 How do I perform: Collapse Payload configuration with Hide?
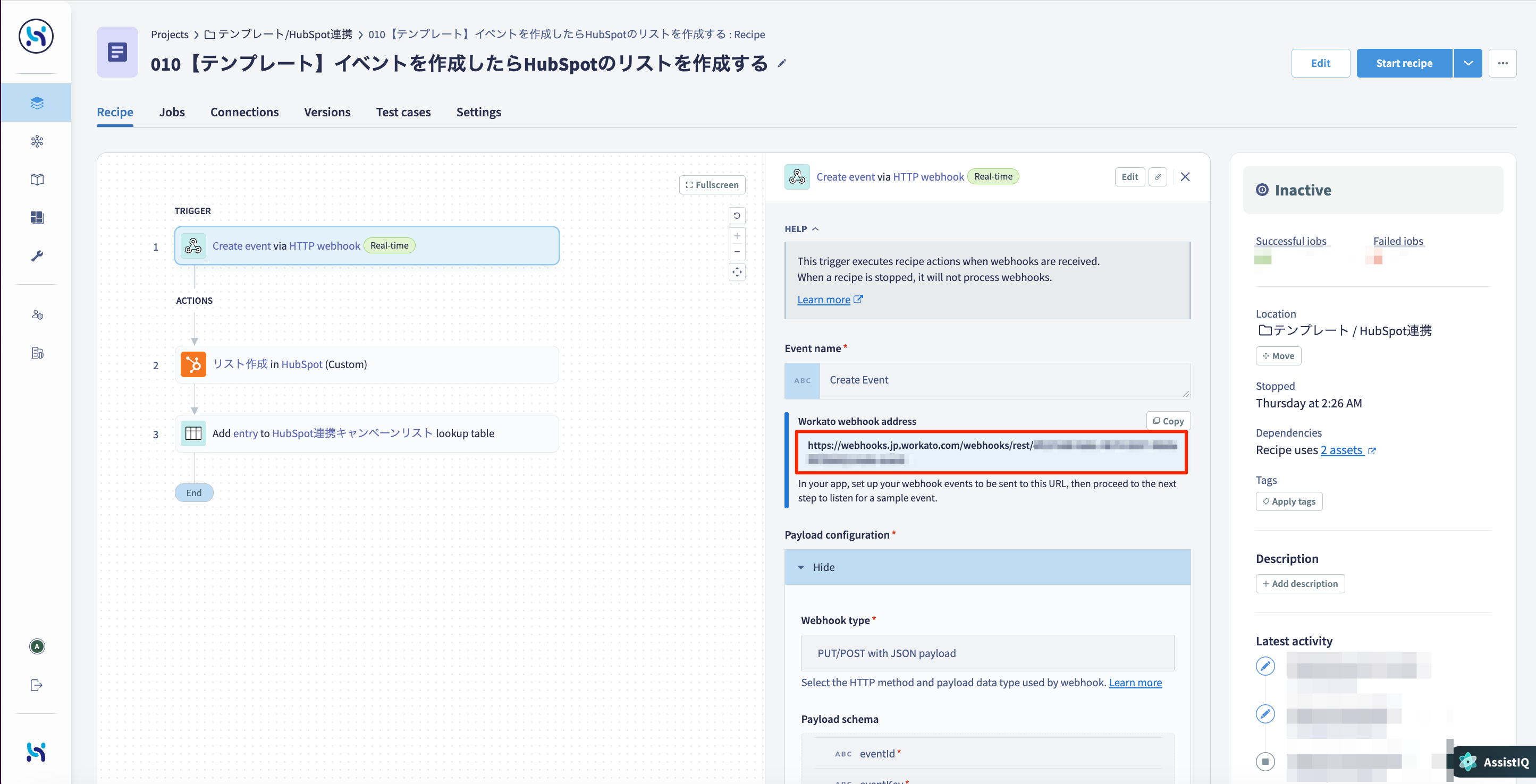988,567
